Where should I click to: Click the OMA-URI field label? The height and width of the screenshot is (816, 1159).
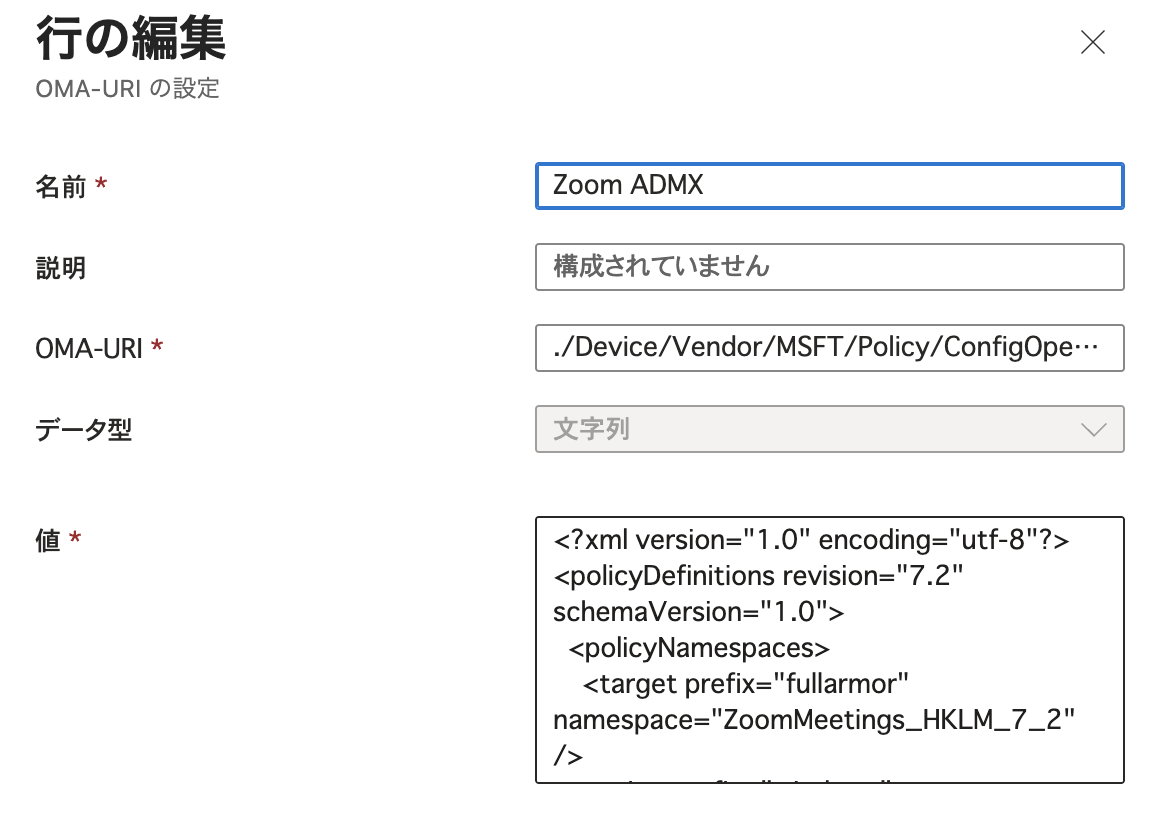[89, 349]
